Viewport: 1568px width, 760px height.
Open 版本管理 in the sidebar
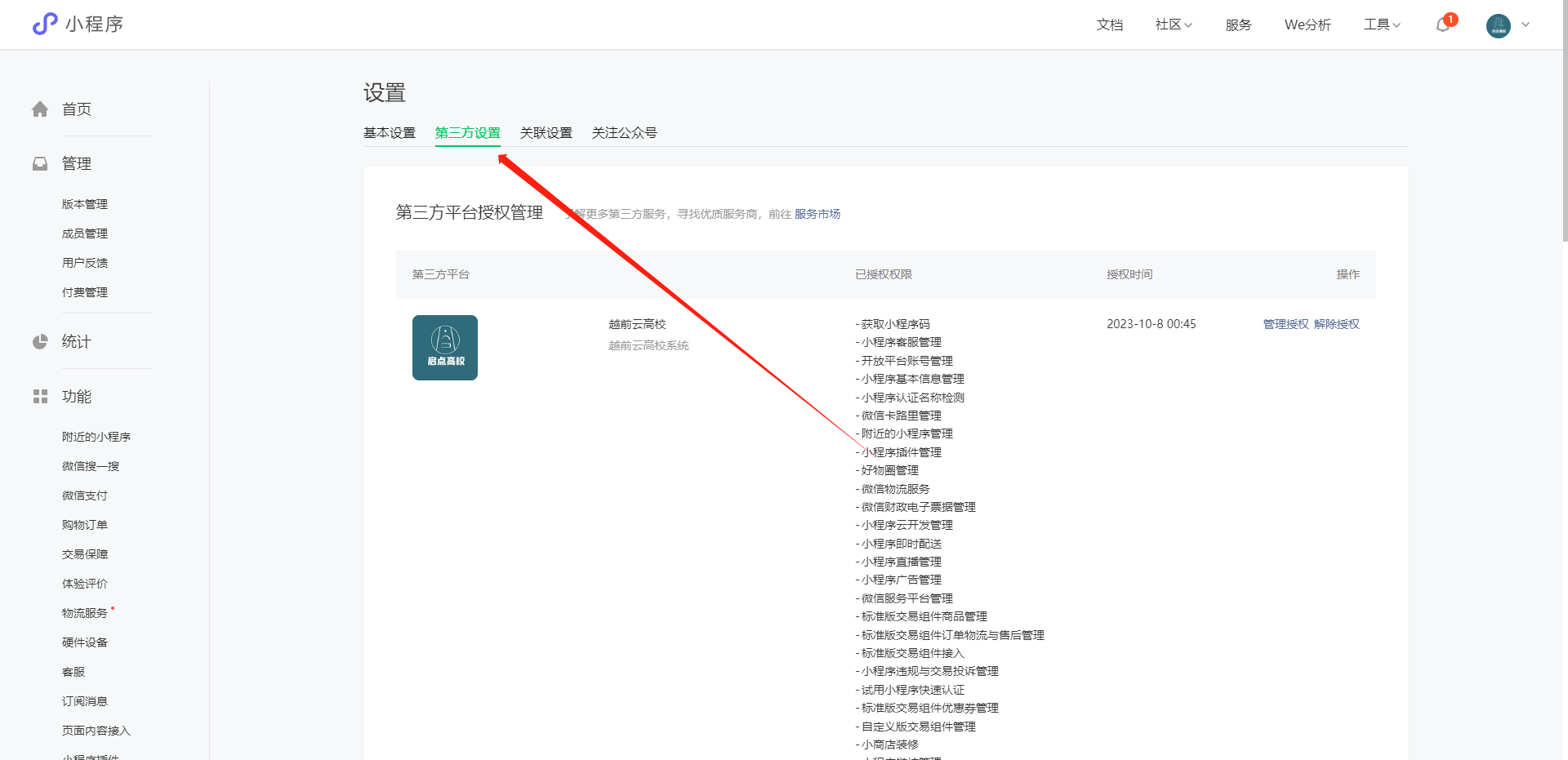(85, 204)
